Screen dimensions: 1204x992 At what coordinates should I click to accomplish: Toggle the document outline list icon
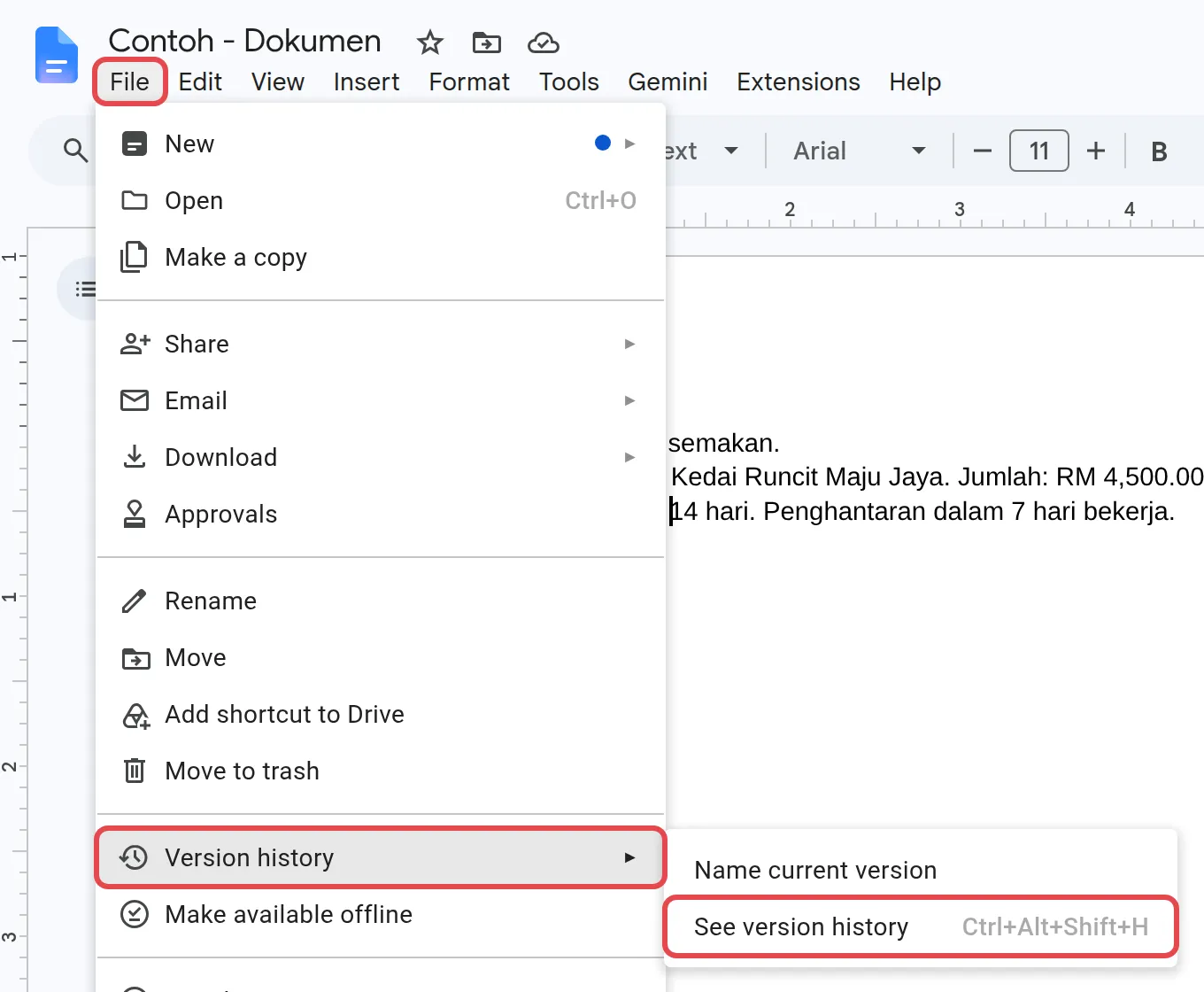pyautogui.click(x=85, y=289)
